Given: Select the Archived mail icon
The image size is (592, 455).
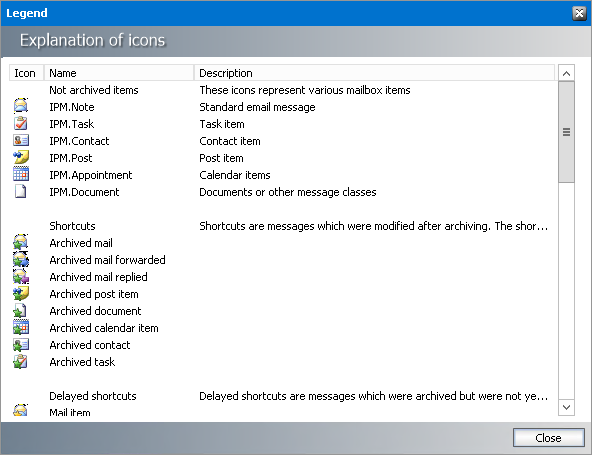Looking at the screenshot, I should click(x=21, y=242).
